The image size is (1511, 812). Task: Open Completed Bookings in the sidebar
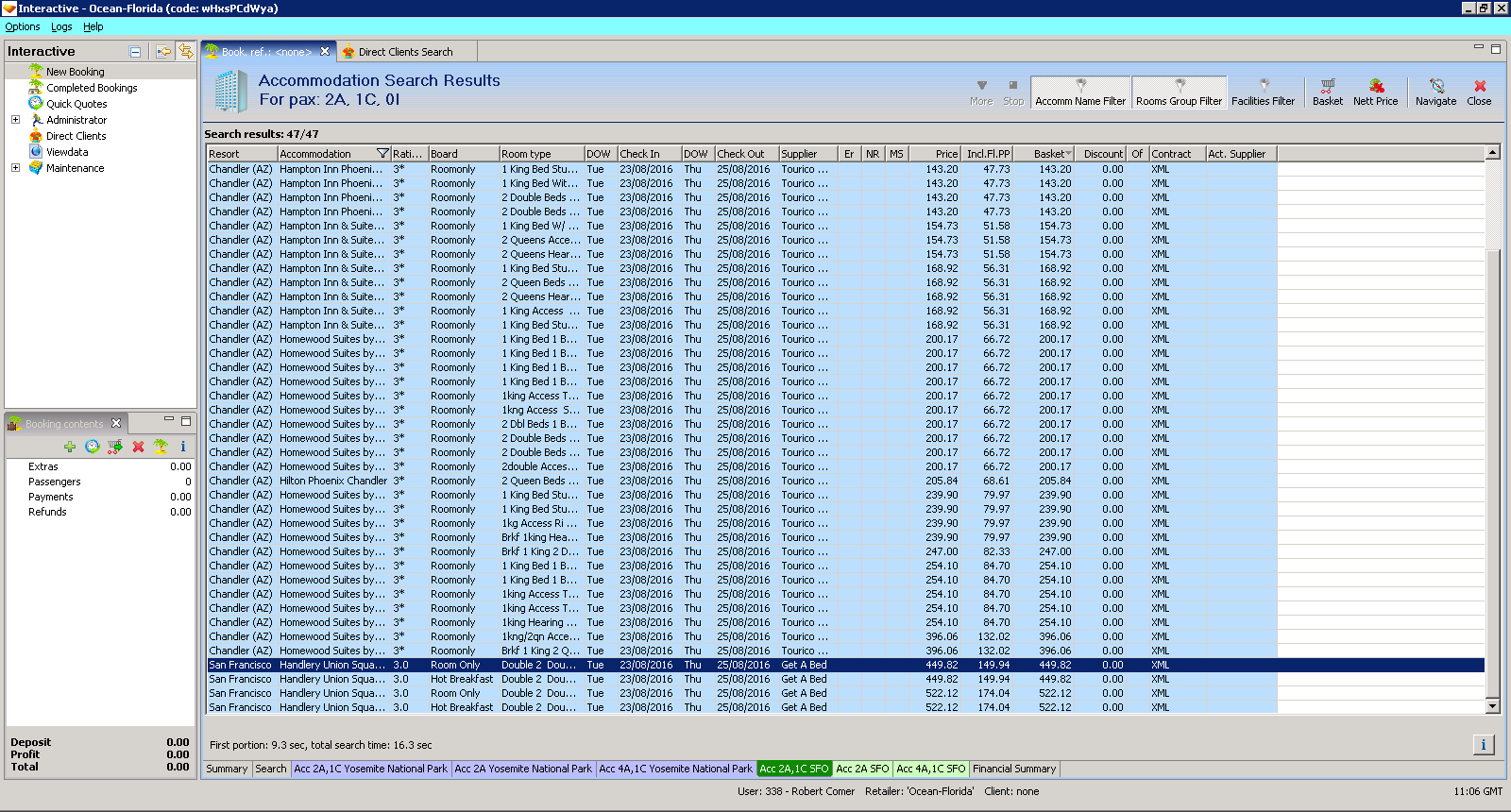pos(92,88)
